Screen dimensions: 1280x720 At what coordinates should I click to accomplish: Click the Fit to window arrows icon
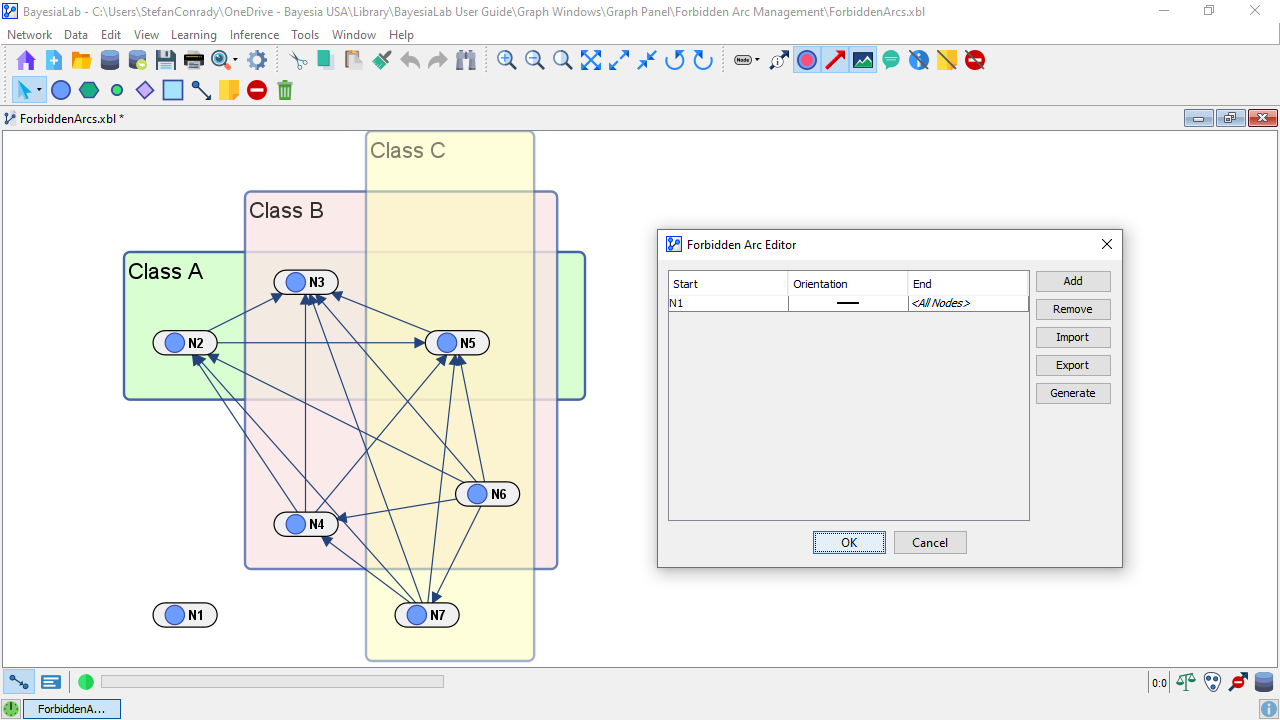tap(591, 60)
